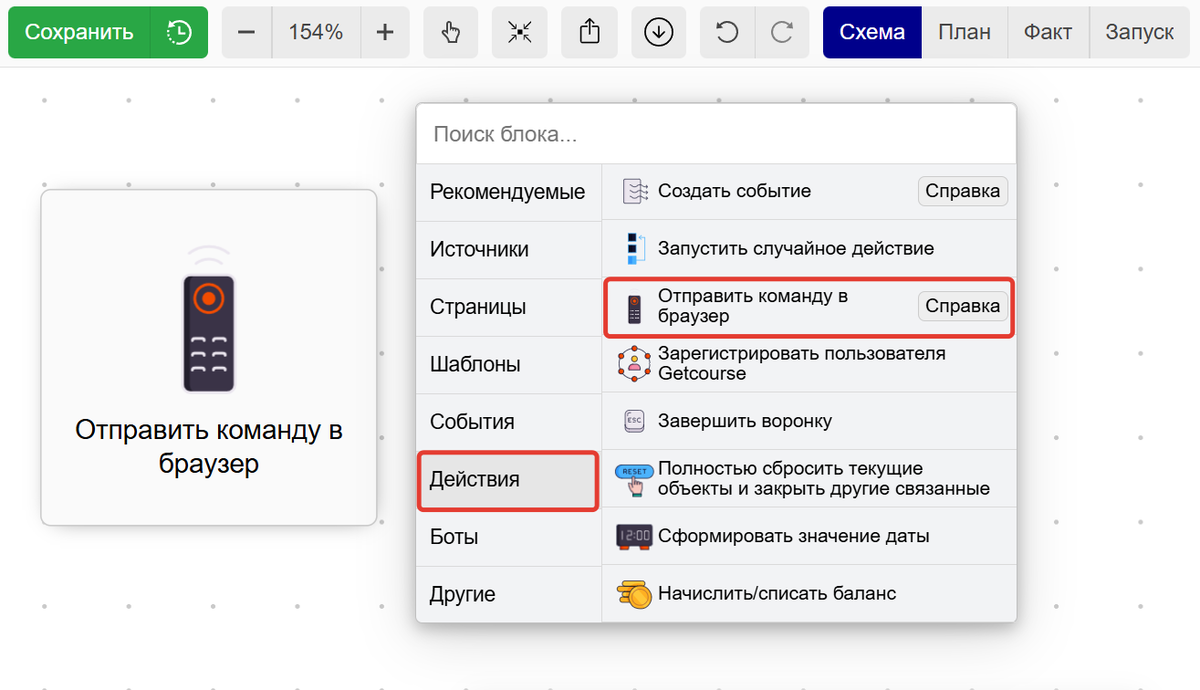Image resolution: width=1200 pixels, height=690 pixels.
Task: Zoom in with the plus button
Action: 385,32
